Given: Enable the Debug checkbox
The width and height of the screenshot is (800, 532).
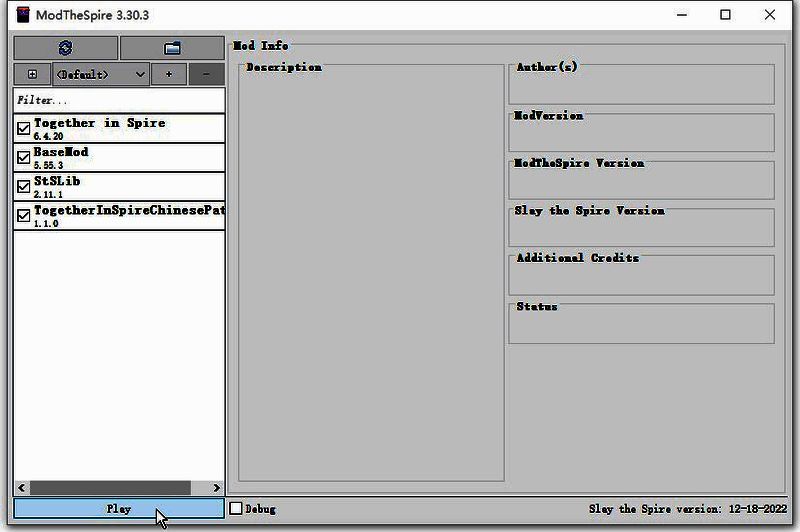Looking at the screenshot, I should [236, 508].
